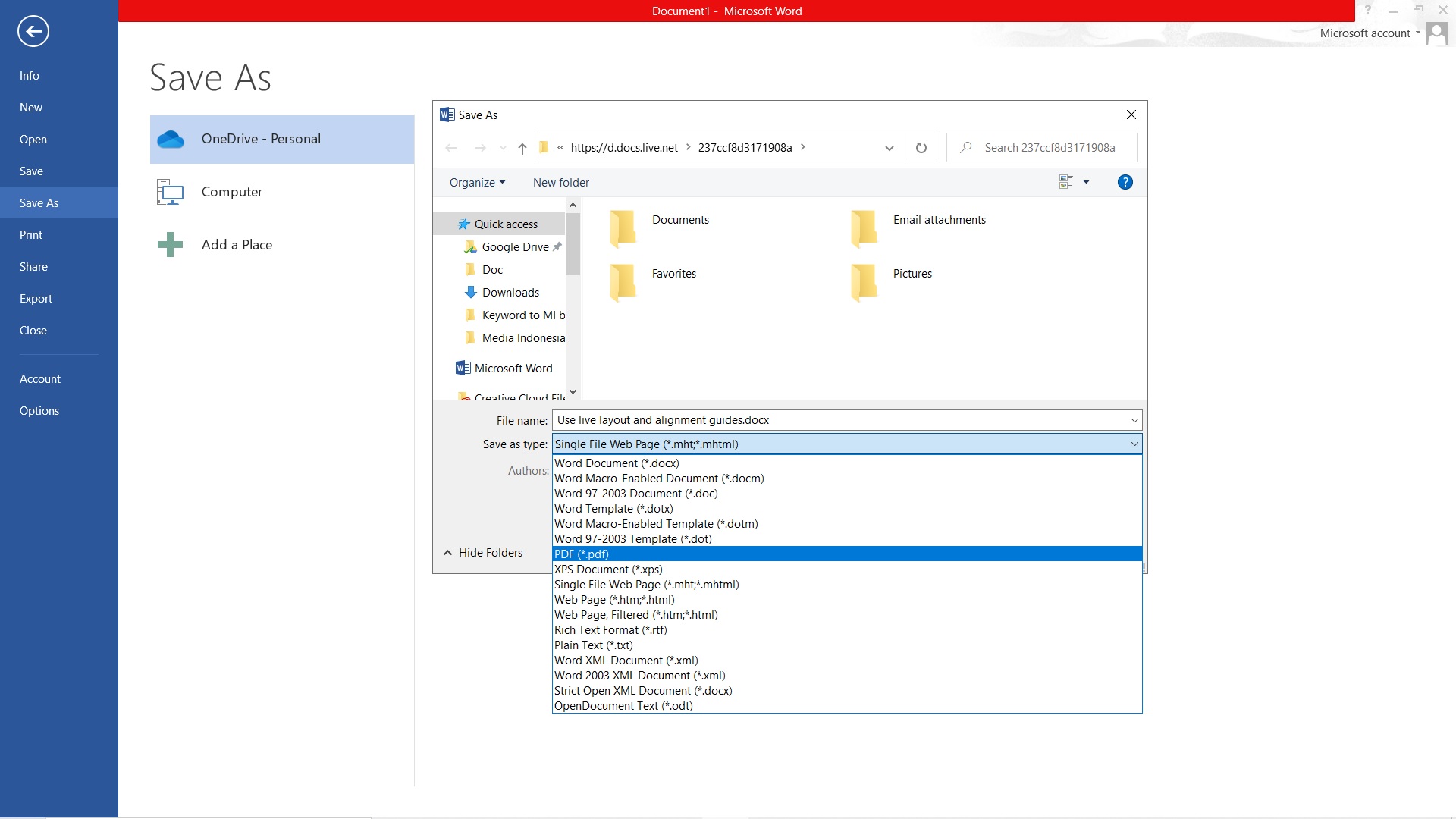
Task: Select Keyword to MI folder in tree
Action: pos(515,315)
